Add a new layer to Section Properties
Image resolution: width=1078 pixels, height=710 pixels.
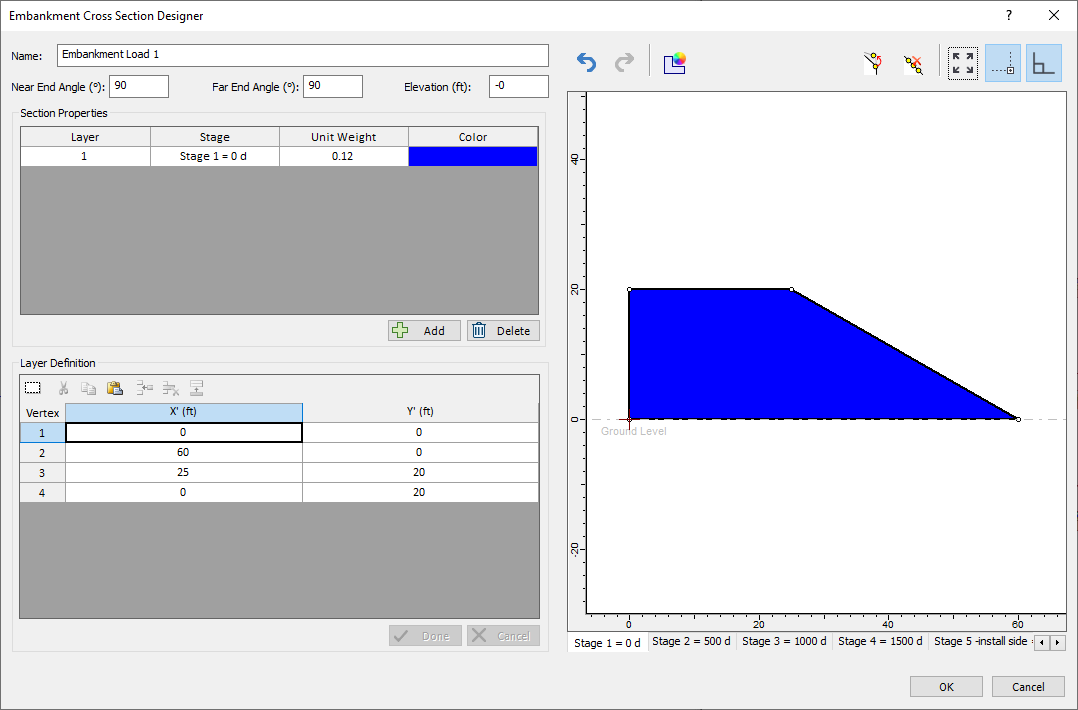tap(424, 330)
